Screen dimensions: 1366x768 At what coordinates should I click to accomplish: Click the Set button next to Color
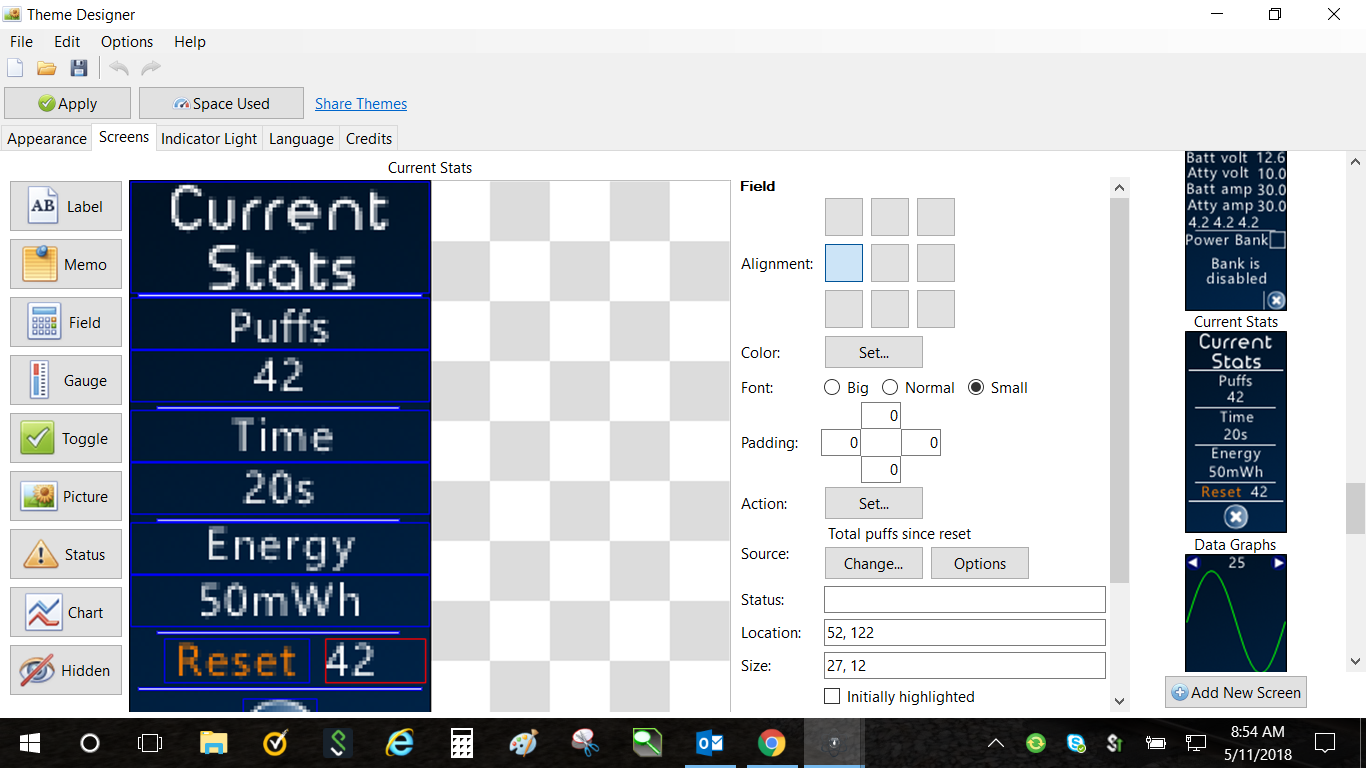click(x=873, y=352)
